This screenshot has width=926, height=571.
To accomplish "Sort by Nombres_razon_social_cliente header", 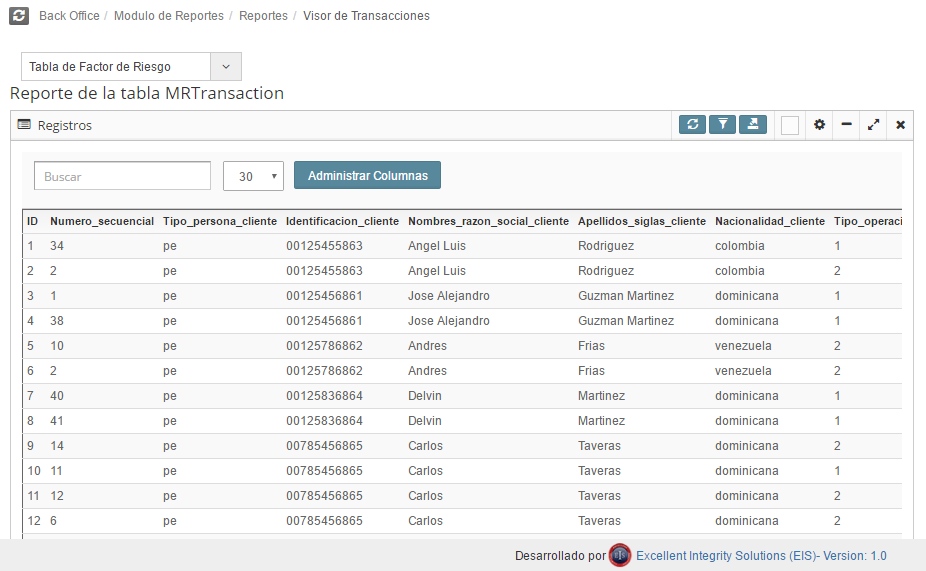I will click(x=488, y=221).
